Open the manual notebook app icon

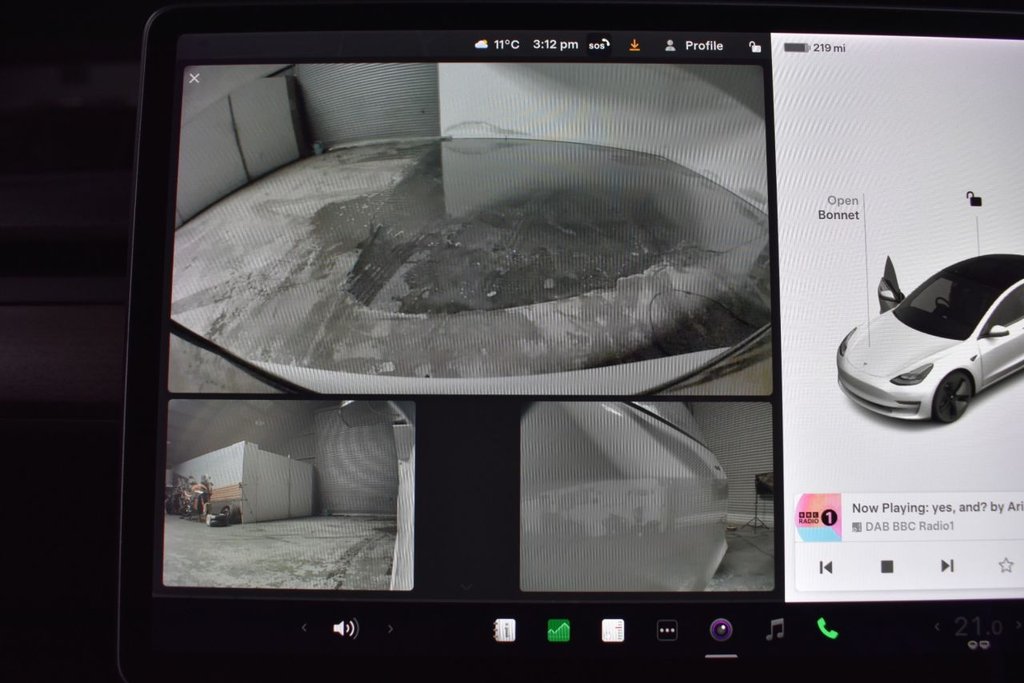tap(505, 630)
